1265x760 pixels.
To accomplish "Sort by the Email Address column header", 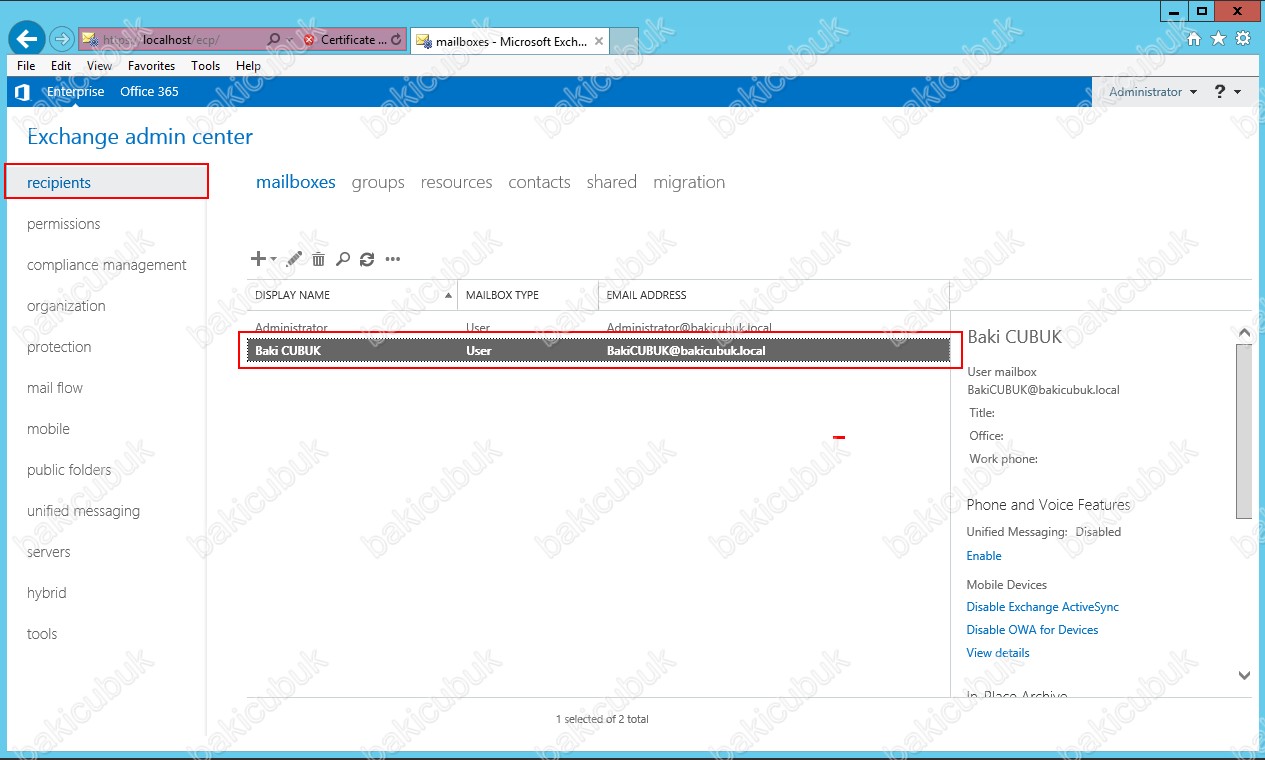I will pyautogui.click(x=774, y=295).
